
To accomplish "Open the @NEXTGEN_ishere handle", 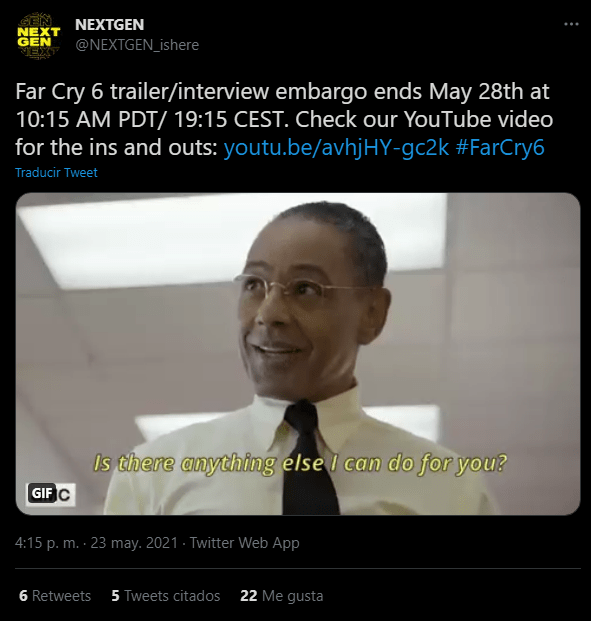I will [137, 45].
